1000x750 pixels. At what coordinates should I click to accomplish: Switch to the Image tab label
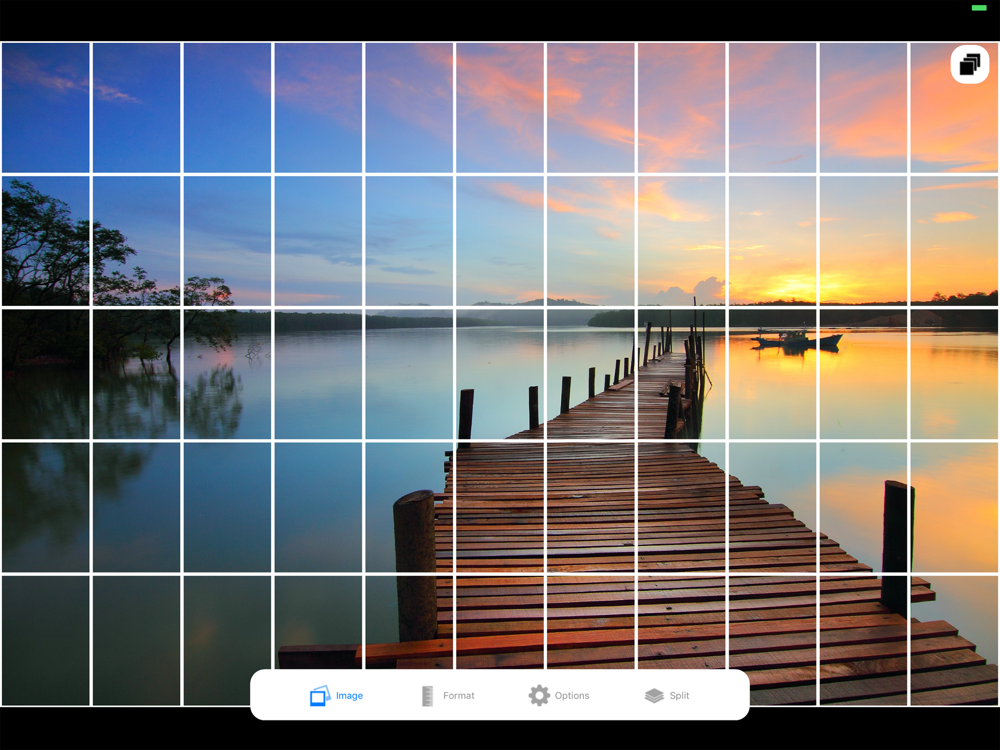tap(349, 695)
